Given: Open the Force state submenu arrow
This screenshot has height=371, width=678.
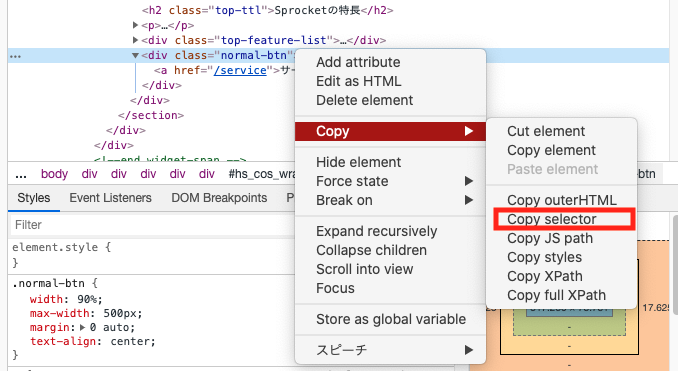Looking at the screenshot, I should tap(469, 181).
